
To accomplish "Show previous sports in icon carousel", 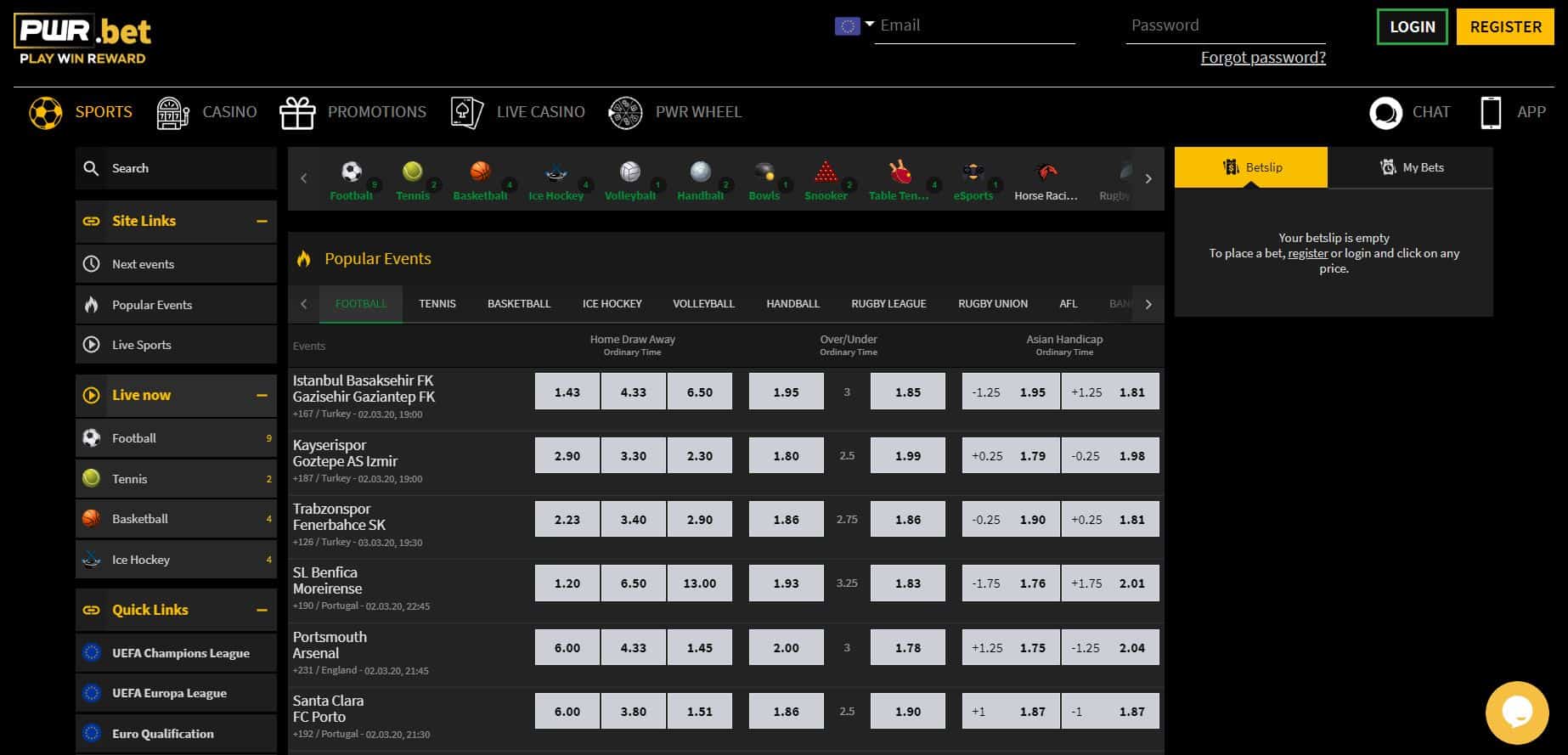I will tap(304, 178).
